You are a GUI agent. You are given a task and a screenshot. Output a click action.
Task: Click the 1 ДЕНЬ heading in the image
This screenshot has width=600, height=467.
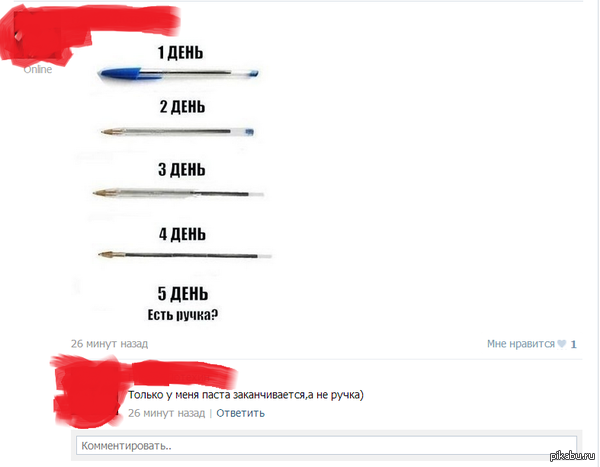180,52
